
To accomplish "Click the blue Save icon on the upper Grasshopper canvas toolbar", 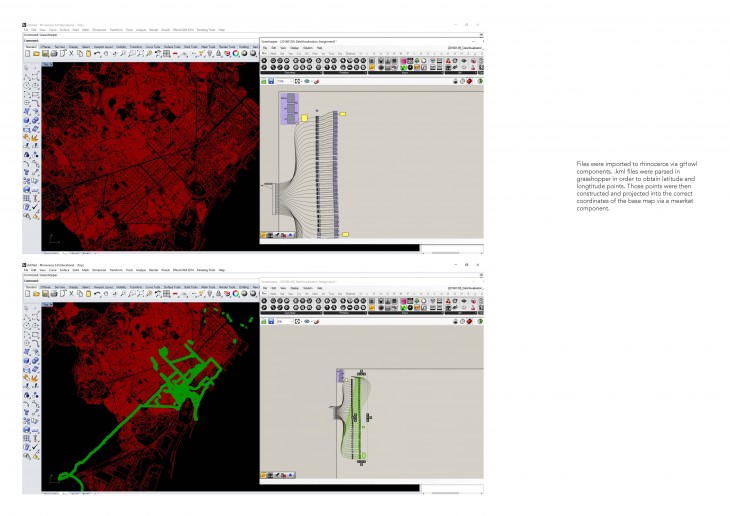I will click(271, 81).
